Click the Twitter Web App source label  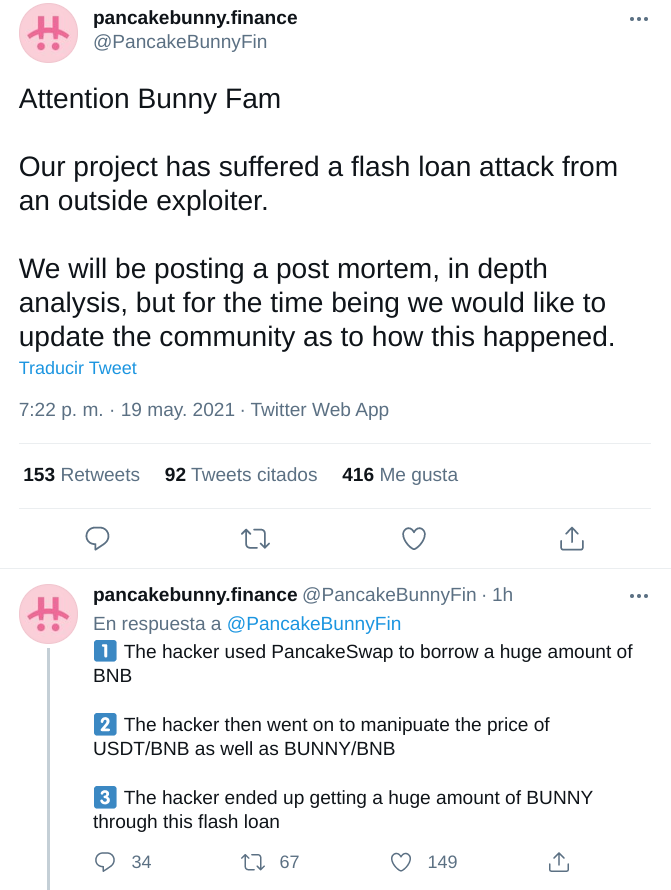pyautogui.click(x=320, y=410)
